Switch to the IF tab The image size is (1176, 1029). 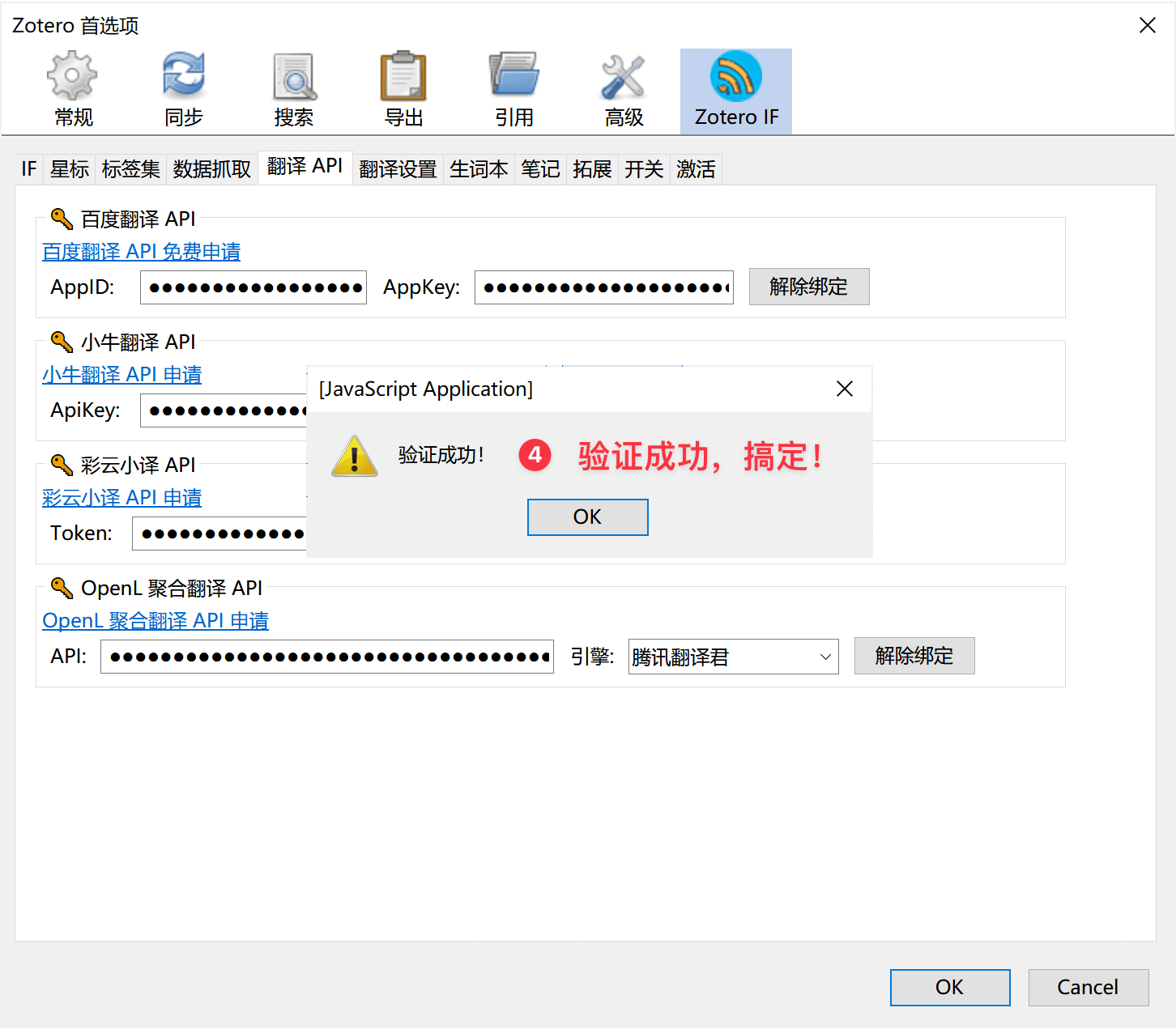pyautogui.click(x=29, y=169)
